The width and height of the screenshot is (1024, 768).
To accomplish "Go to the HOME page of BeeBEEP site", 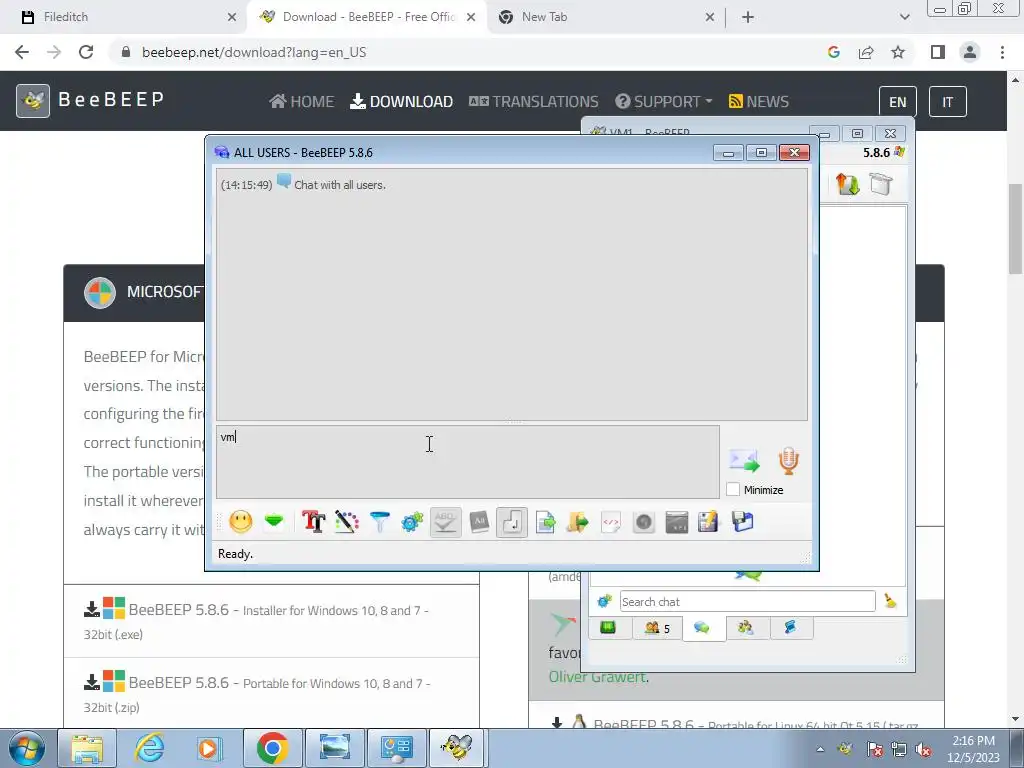I will pos(302,101).
